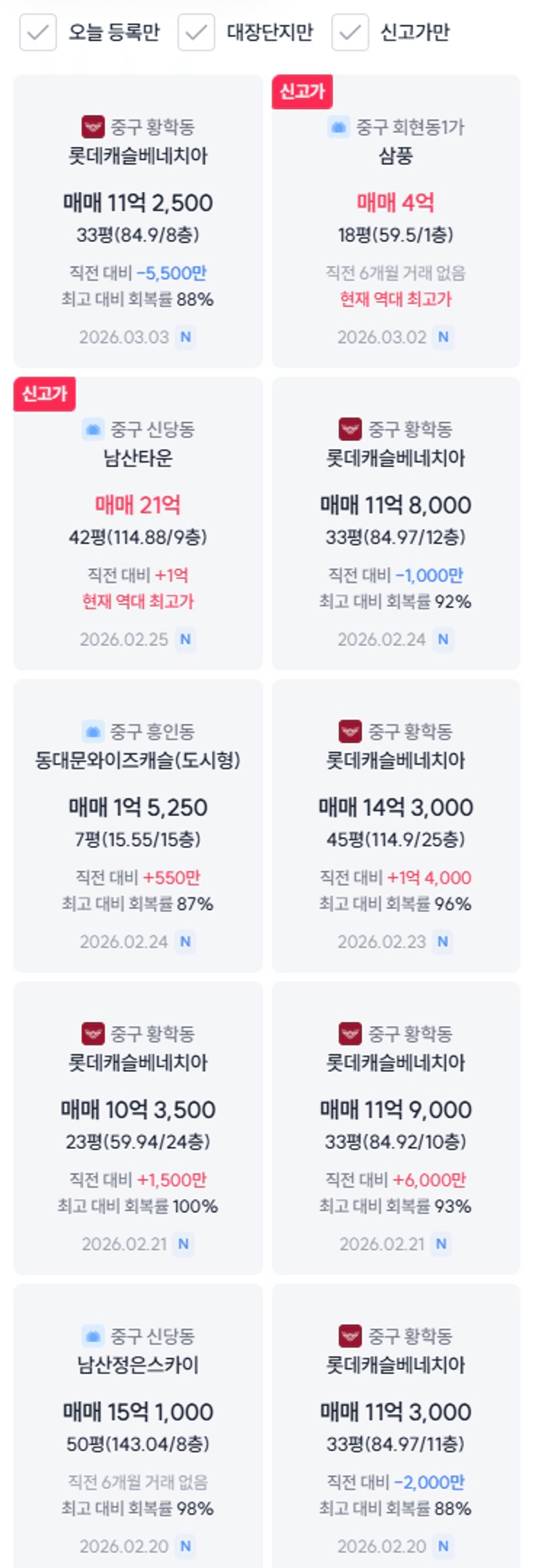Viewport: 533px width, 1568px height.
Task: Click the Lotte Castle logo on the 11억 2,500 listing
Action: click(93, 127)
